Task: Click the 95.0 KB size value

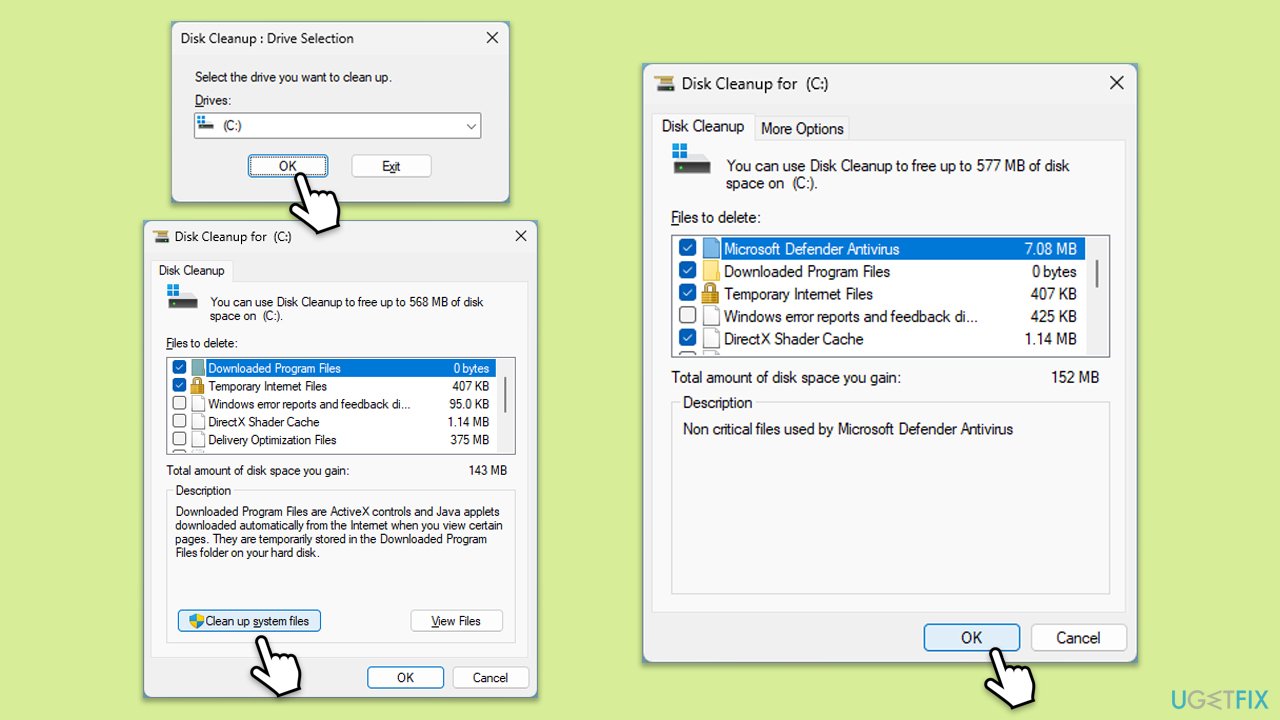Action: click(469, 404)
